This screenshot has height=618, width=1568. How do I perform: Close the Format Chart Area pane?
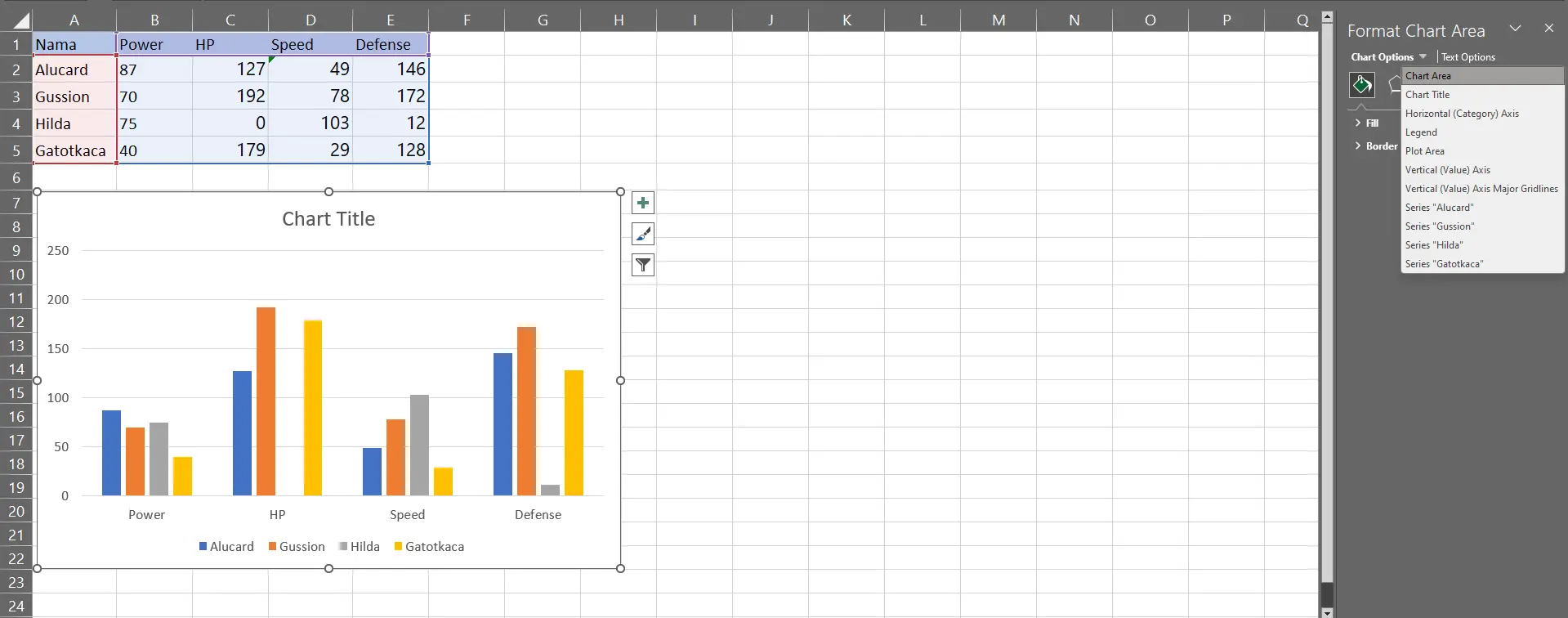click(1548, 28)
